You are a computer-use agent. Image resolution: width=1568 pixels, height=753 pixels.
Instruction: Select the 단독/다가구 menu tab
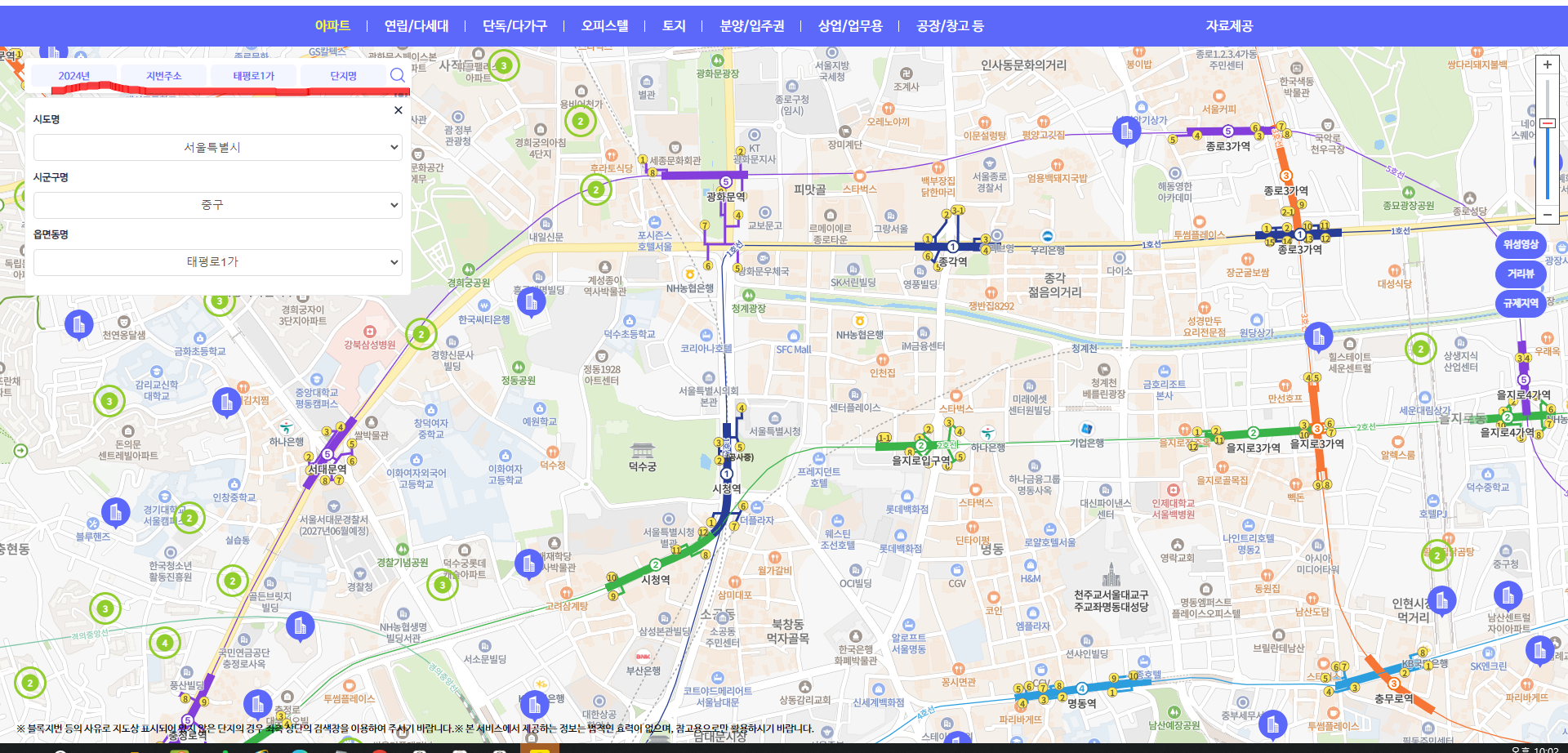(514, 26)
